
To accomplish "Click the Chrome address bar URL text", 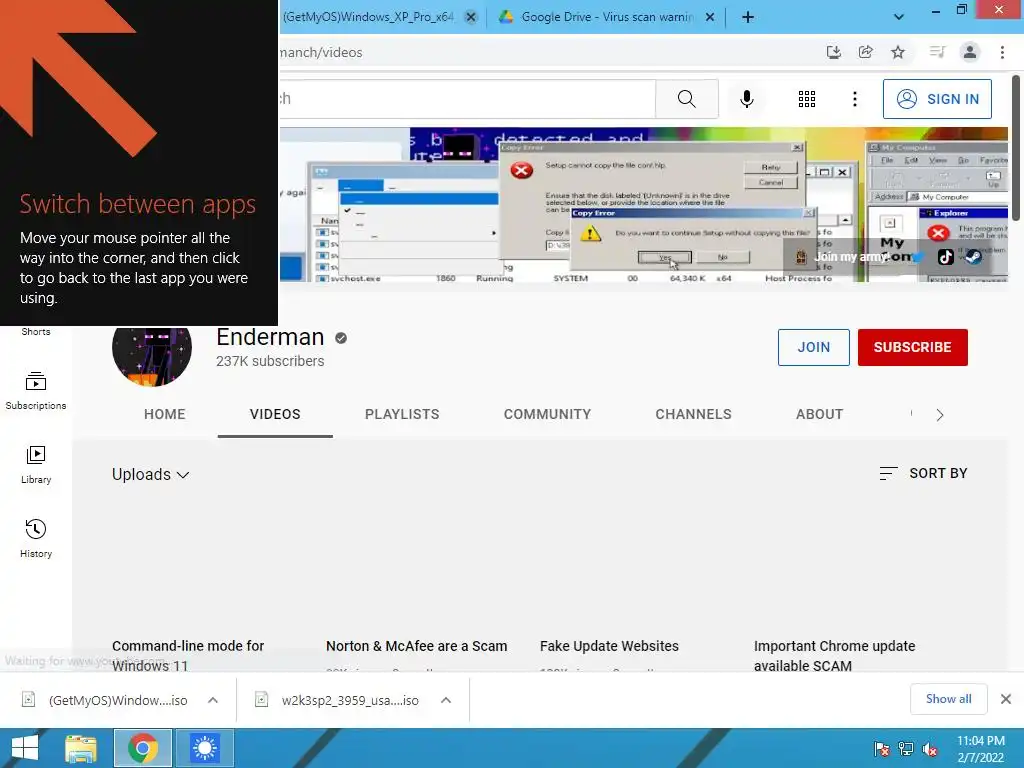I will point(321,52).
